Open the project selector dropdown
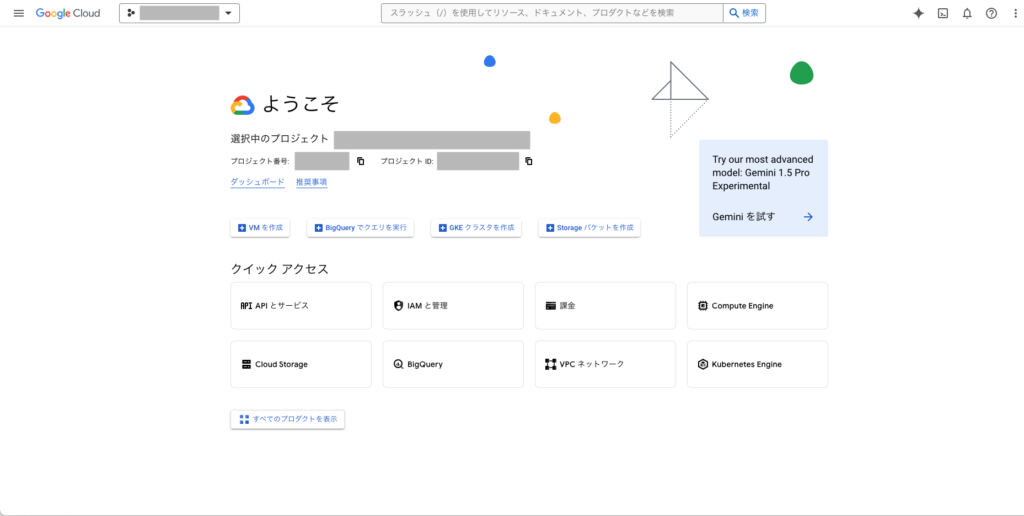1024x516 pixels. (x=180, y=13)
